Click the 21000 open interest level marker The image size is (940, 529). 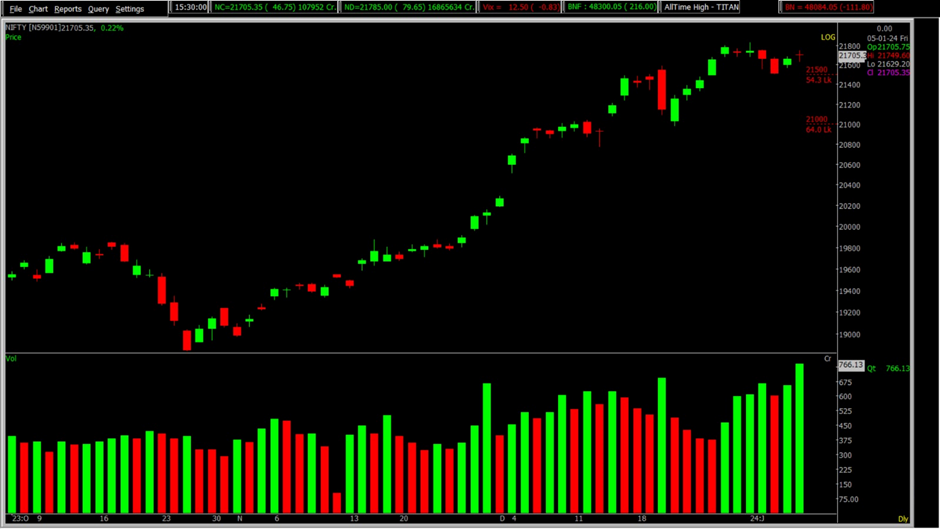pos(818,119)
